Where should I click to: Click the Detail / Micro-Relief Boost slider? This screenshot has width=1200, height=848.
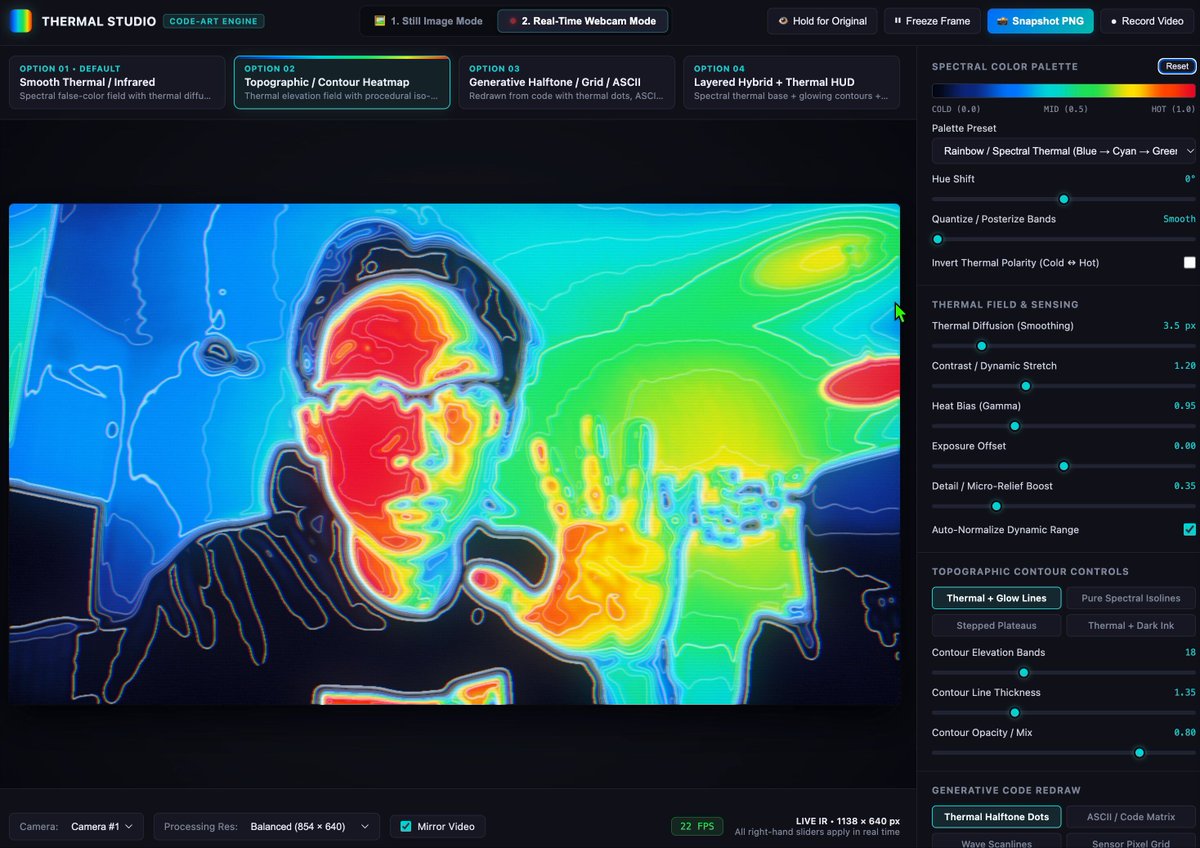click(1064, 506)
